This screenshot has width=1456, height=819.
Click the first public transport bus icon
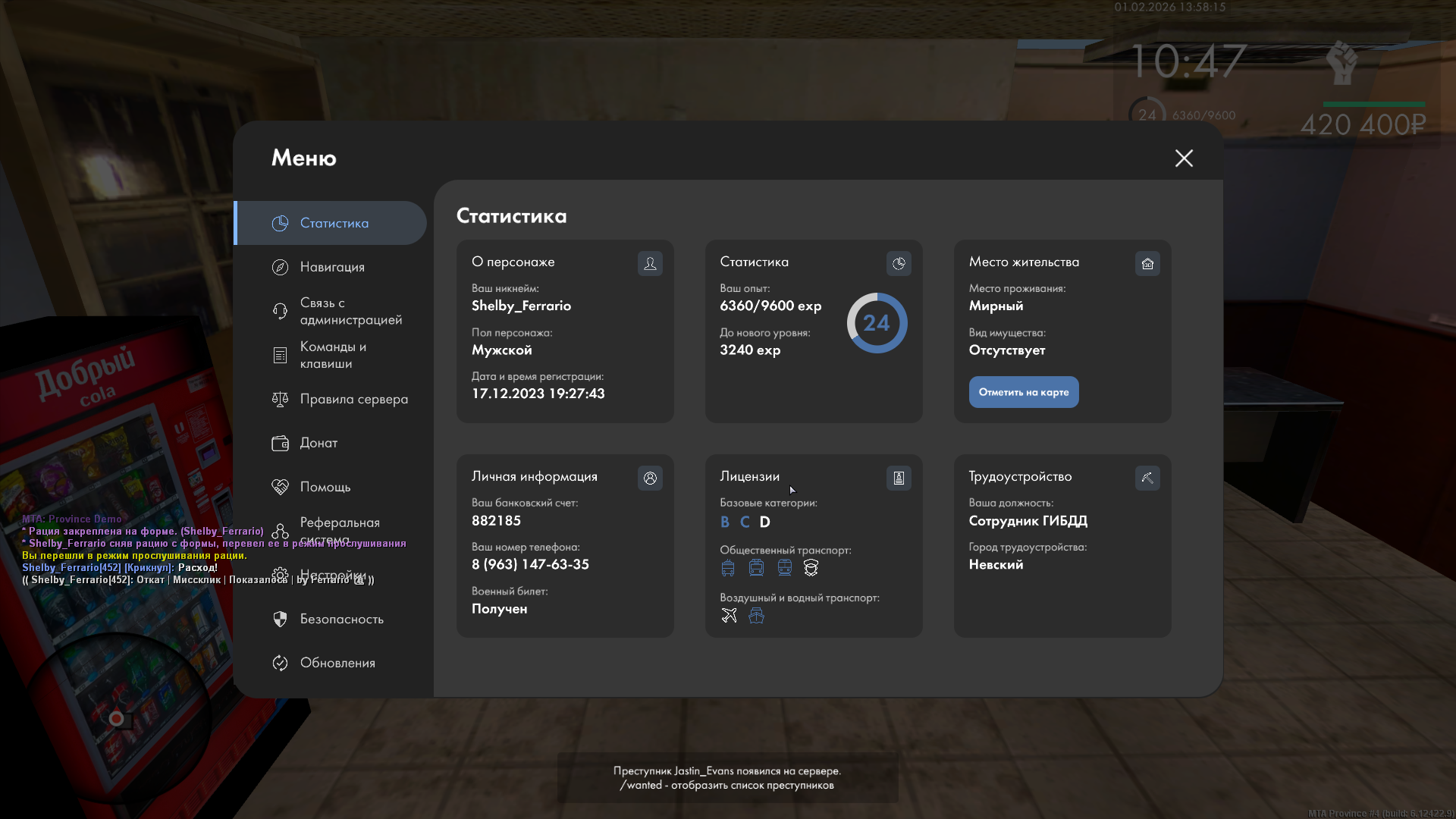[728, 568]
